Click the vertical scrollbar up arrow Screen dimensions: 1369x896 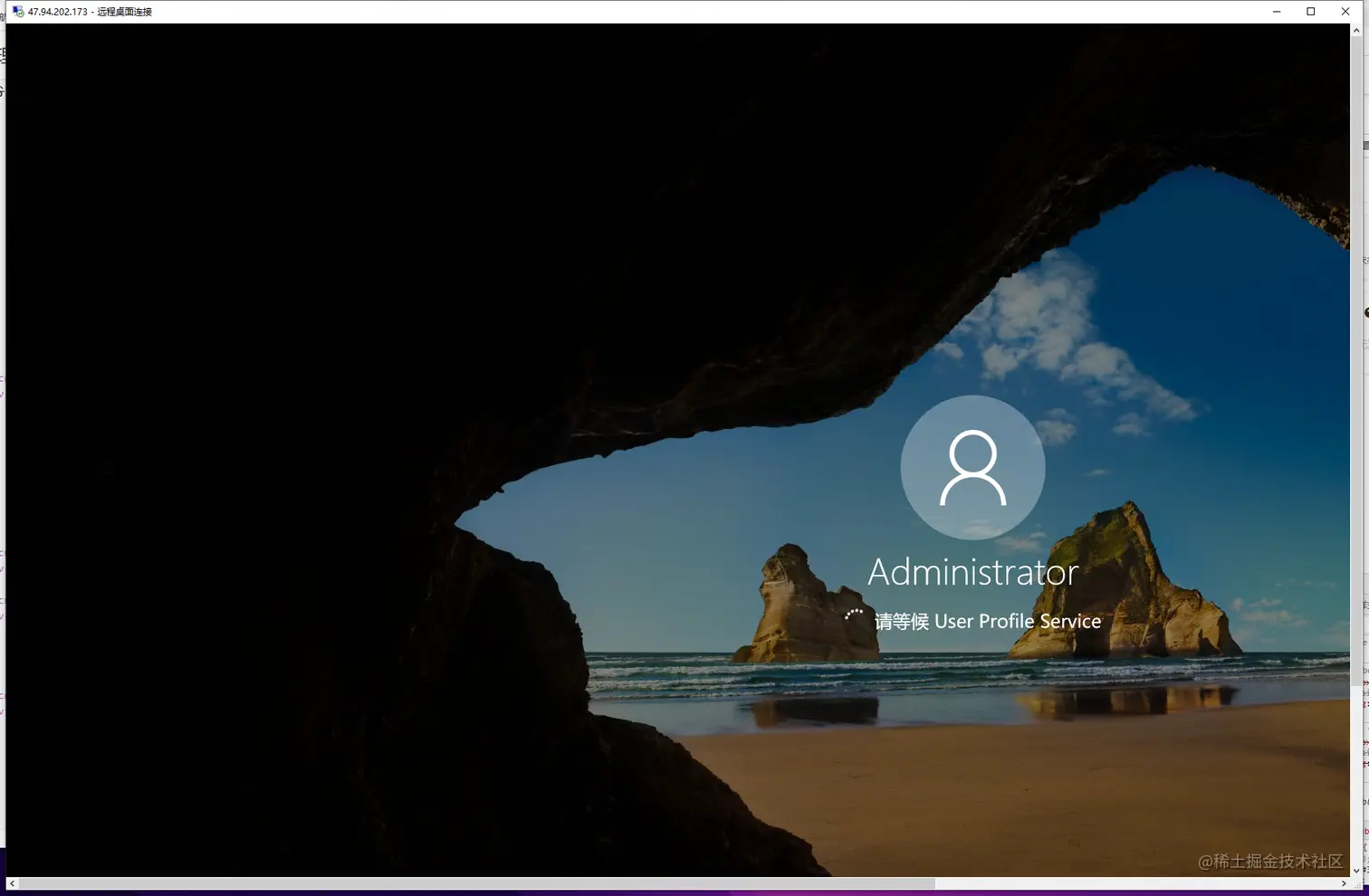click(1356, 30)
